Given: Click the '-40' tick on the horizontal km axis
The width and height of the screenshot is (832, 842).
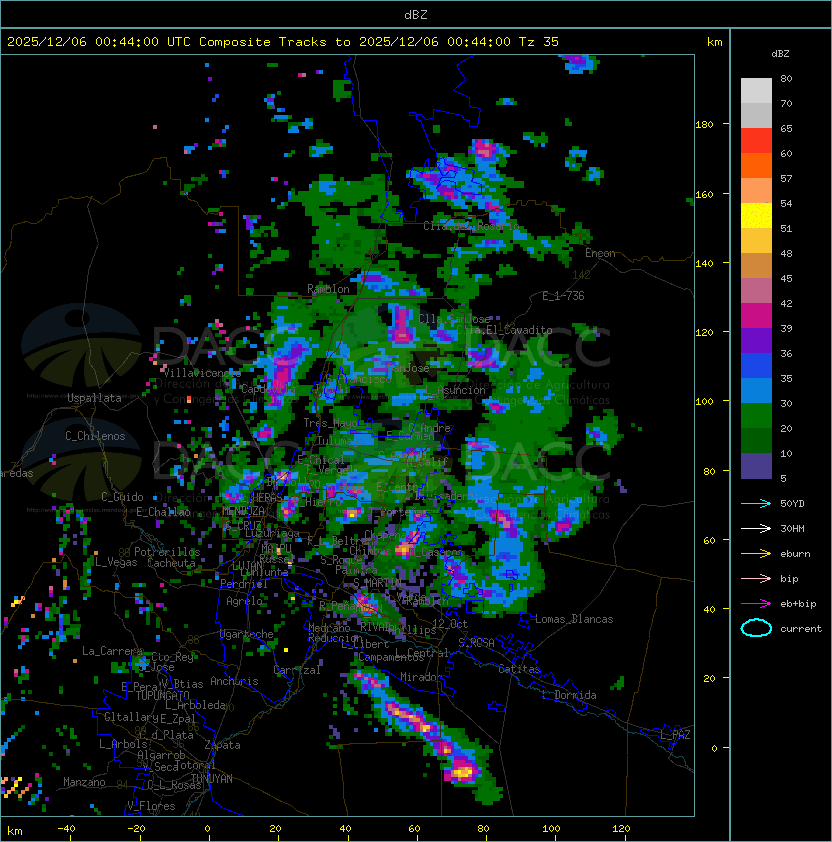Looking at the screenshot, I should click(67, 829).
